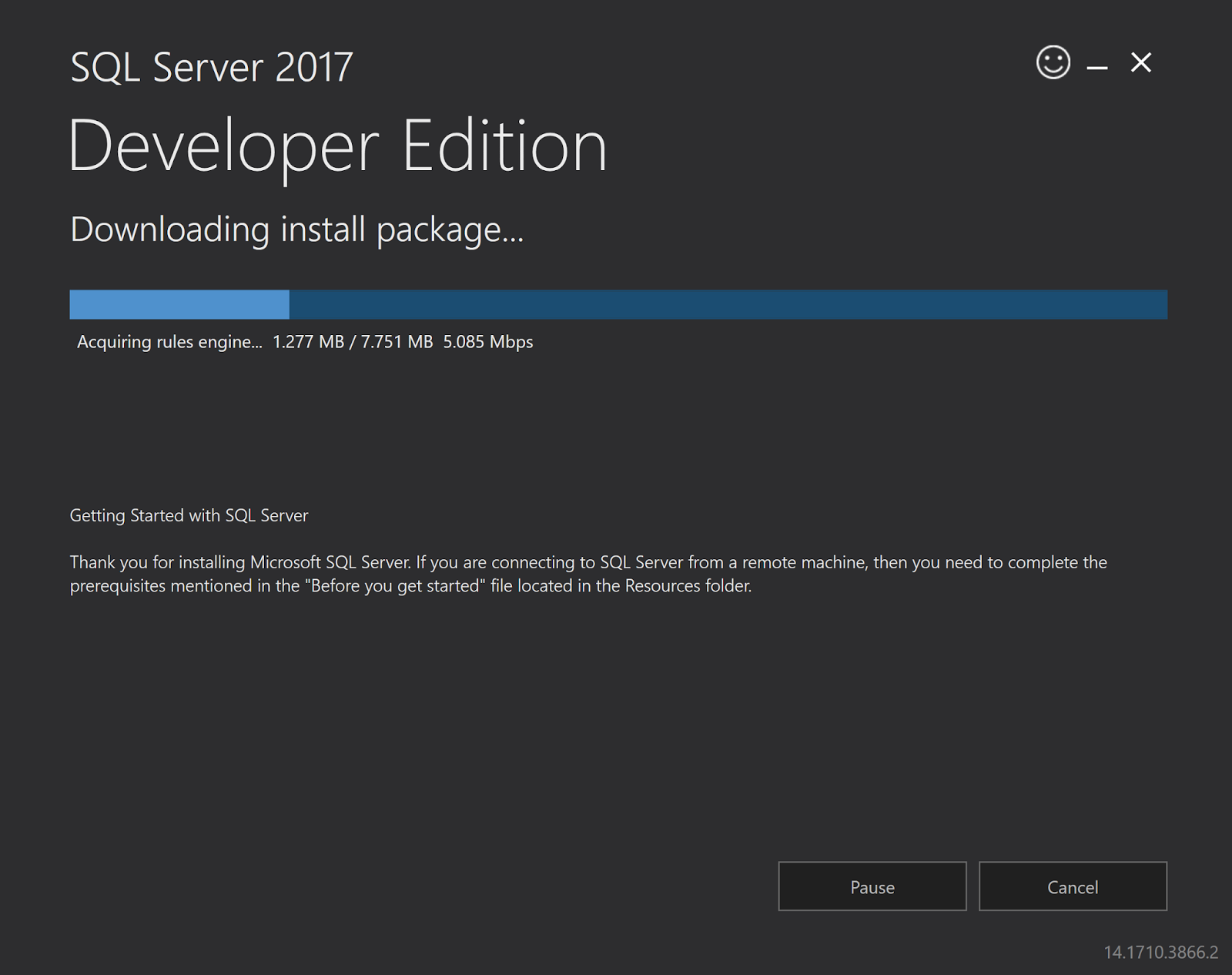The width and height of the screenshot is (1232, 975).
Task: Click the 'Acquiring rules engine' status text
Action: [171, 341]
